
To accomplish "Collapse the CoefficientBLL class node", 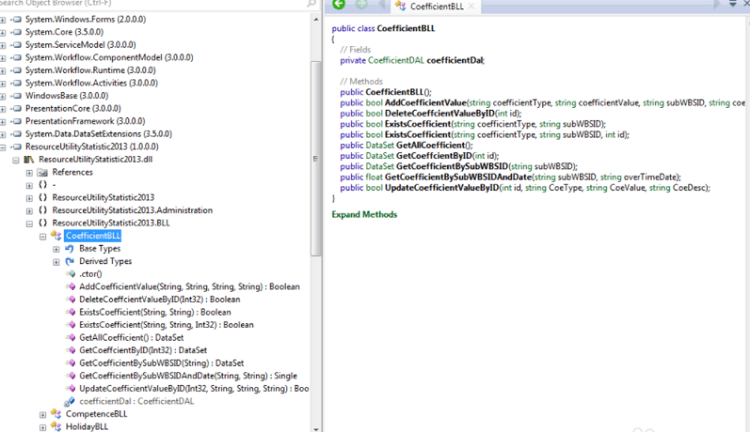I will [x=42, y=236].
